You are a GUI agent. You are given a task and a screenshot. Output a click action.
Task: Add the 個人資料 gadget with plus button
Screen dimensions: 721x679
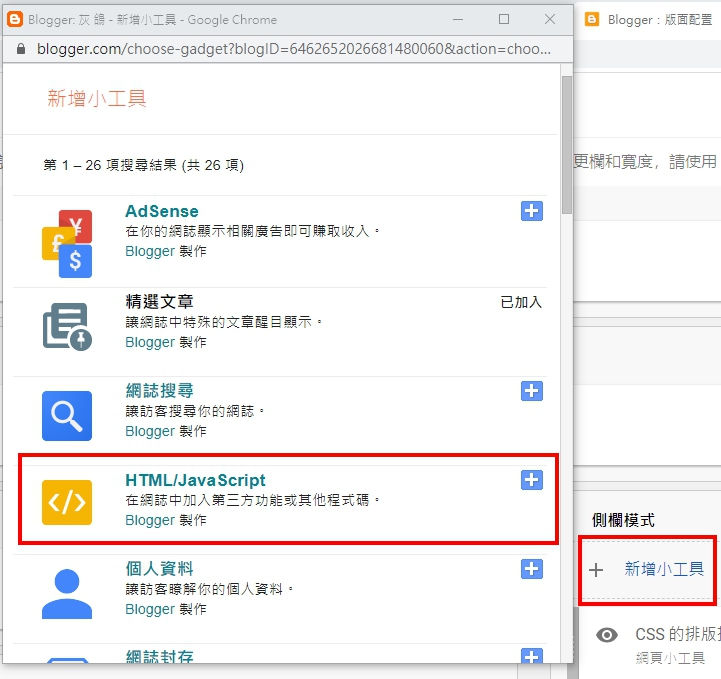[532, 569]
